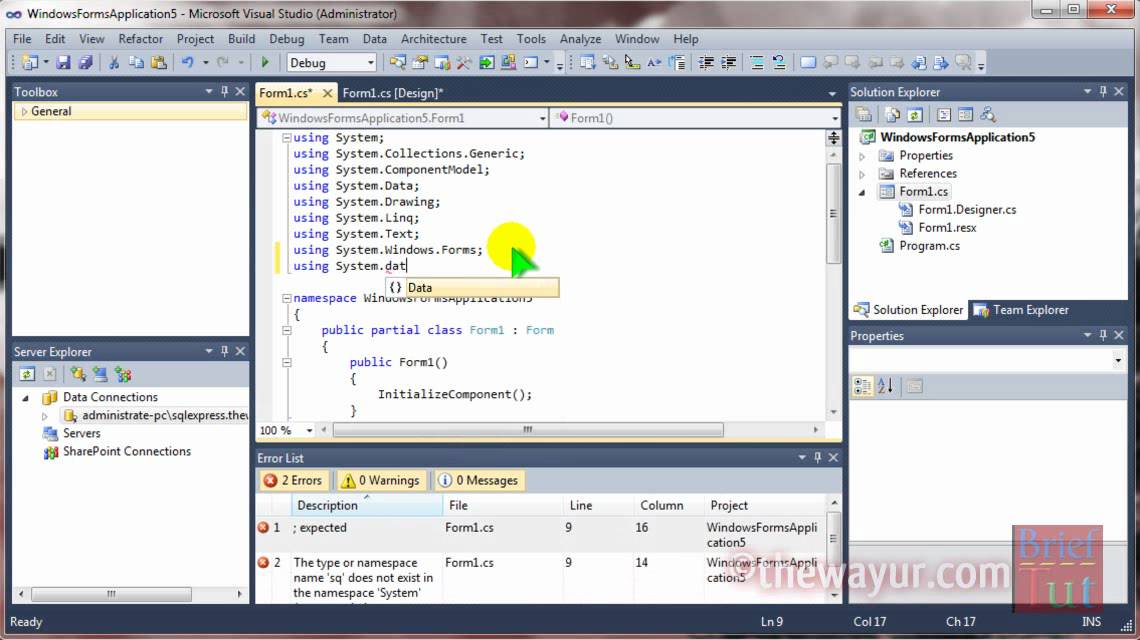Sort Properties alphabetically with the A-Z icon
1140x640 pixels.
tap(886, 386)
